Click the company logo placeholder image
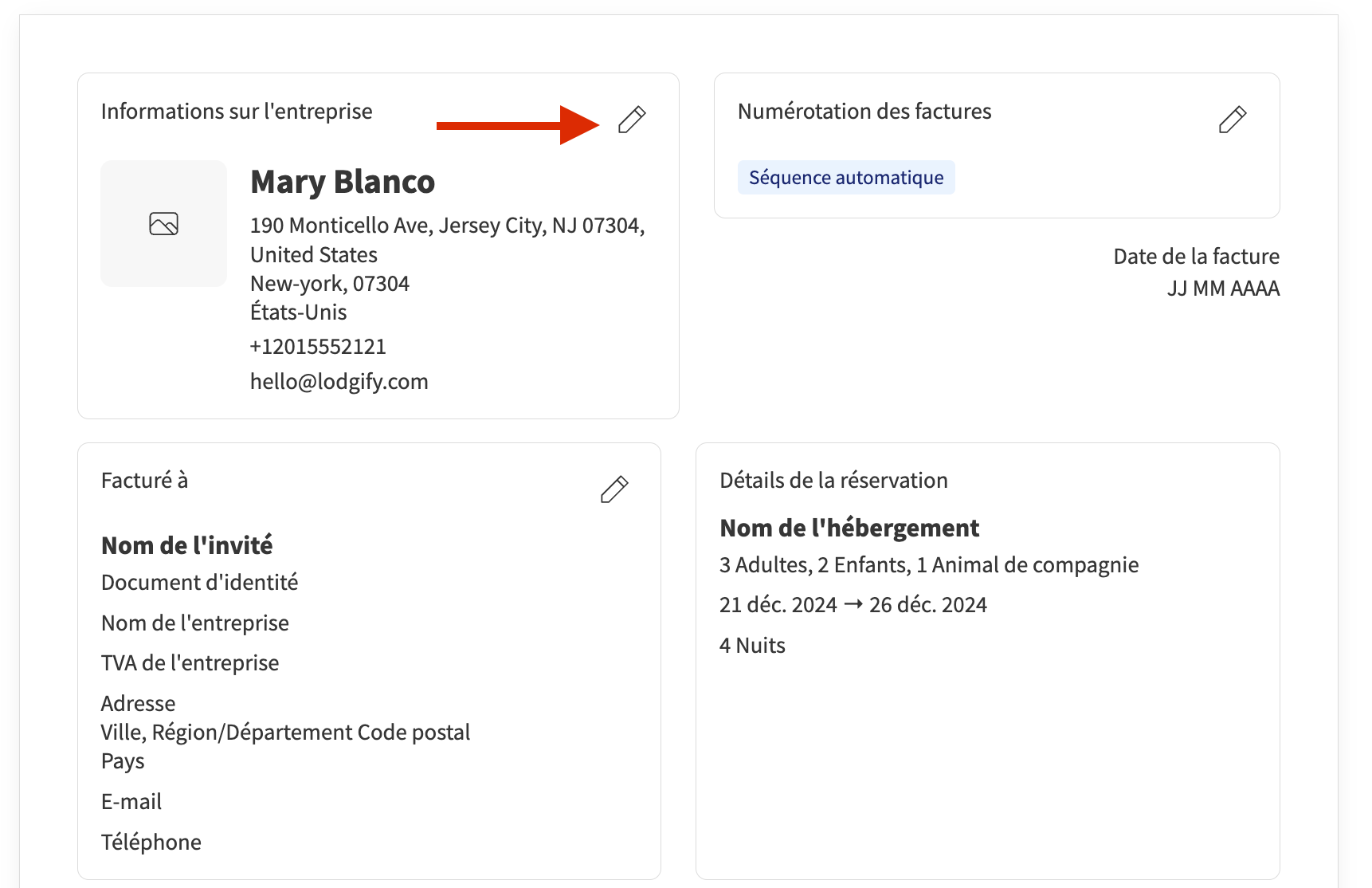1372x888 pixels. [x=164, y=224]
